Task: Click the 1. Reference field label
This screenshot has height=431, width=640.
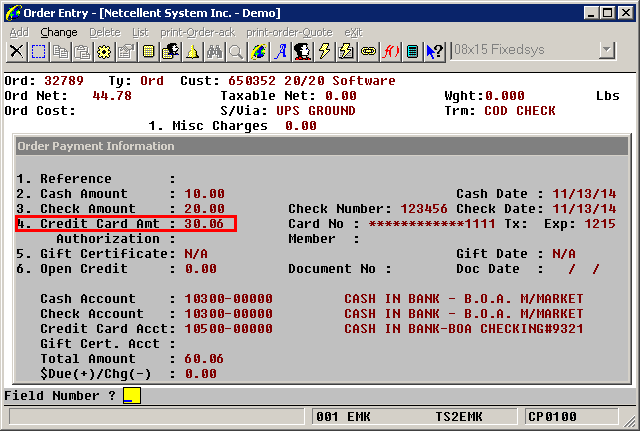Action: click(64, 179)
